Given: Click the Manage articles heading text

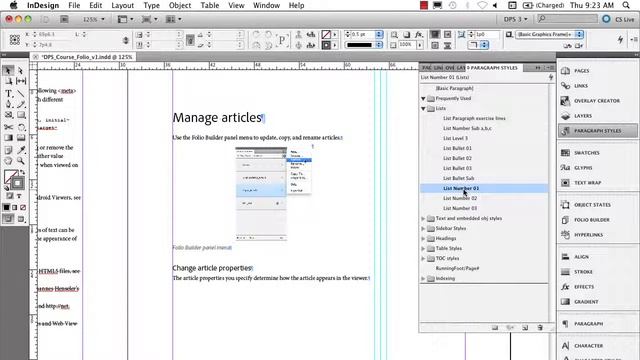Looking at the screenshot, I should click(x=217, y=118).
